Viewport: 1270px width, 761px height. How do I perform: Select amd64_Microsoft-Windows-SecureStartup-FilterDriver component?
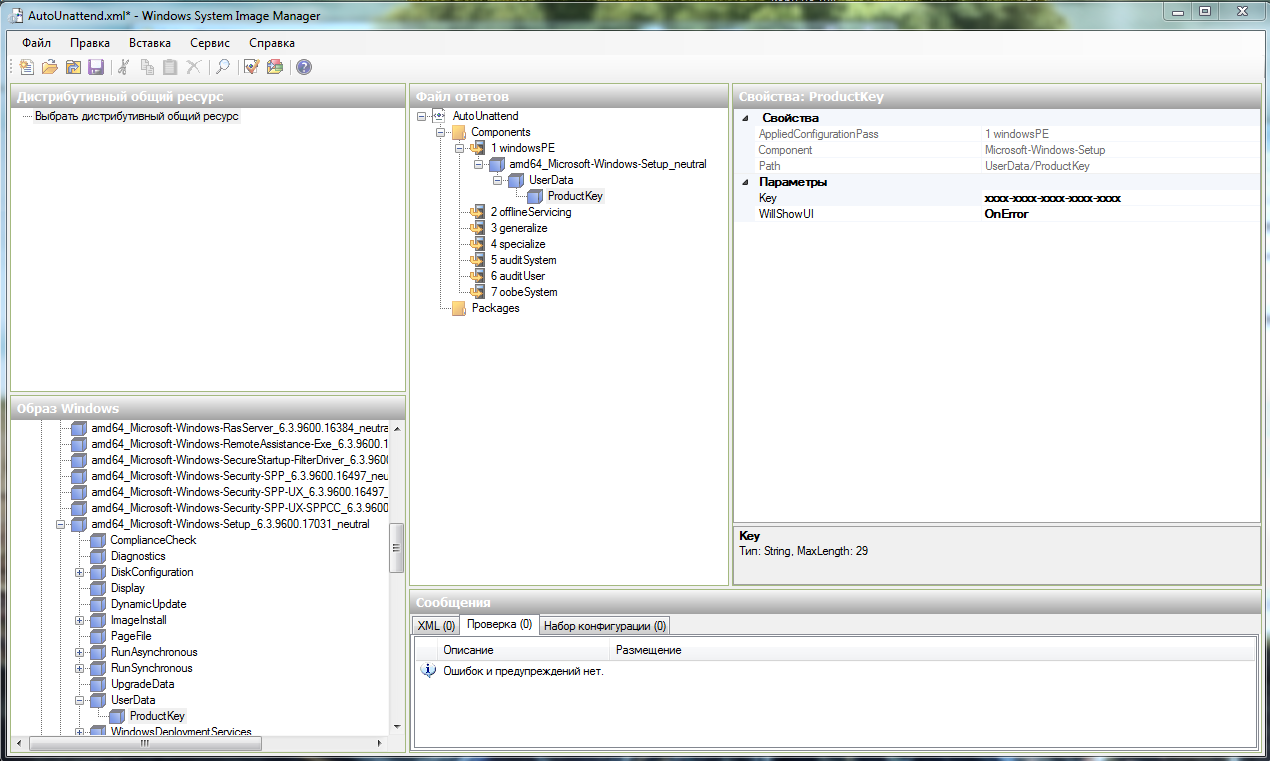[x=238, y=460]
